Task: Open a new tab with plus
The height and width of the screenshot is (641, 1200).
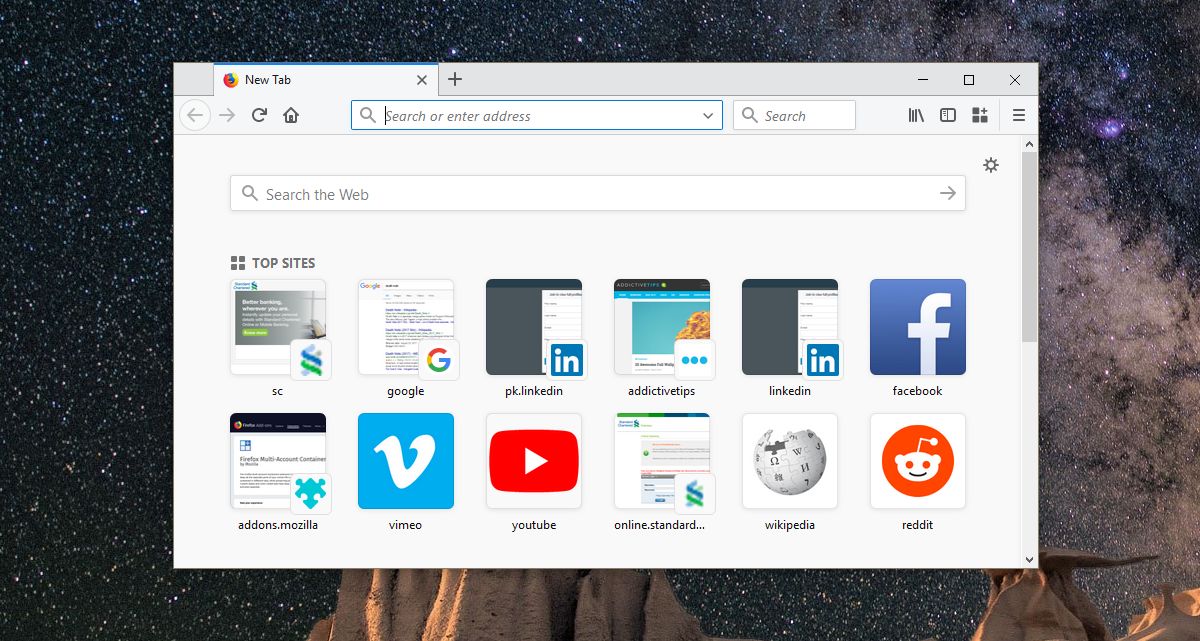Action: 455,79
